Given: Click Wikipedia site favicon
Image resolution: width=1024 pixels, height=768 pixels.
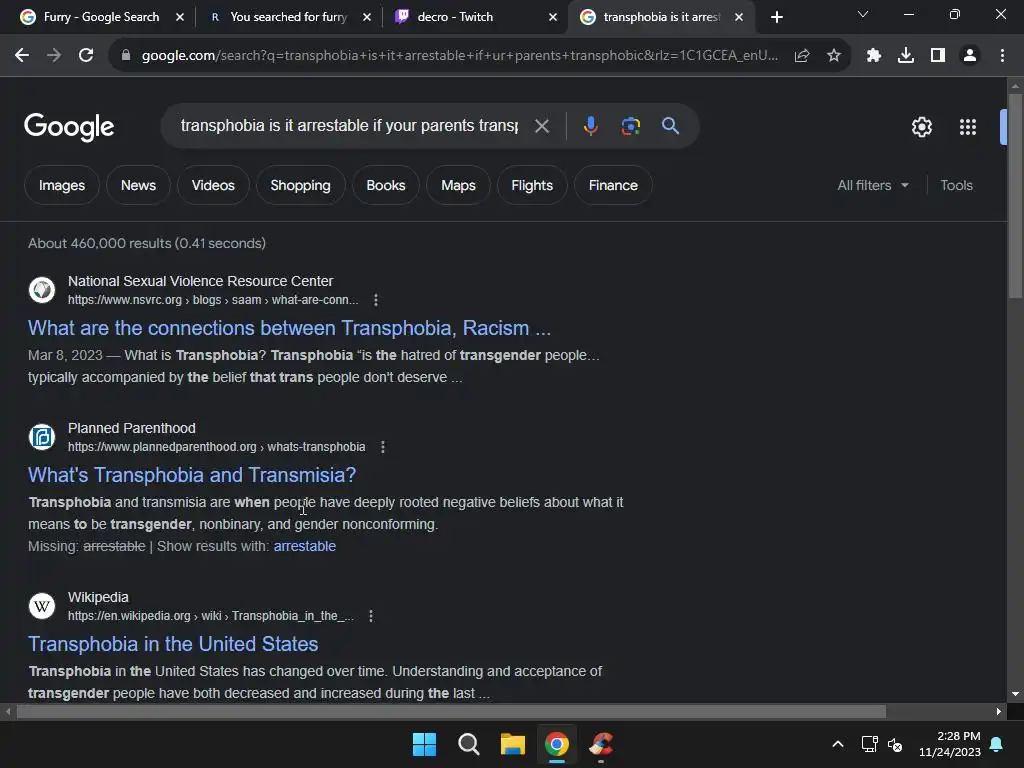Looking at the screenshot, I should [x=42, y=606].
